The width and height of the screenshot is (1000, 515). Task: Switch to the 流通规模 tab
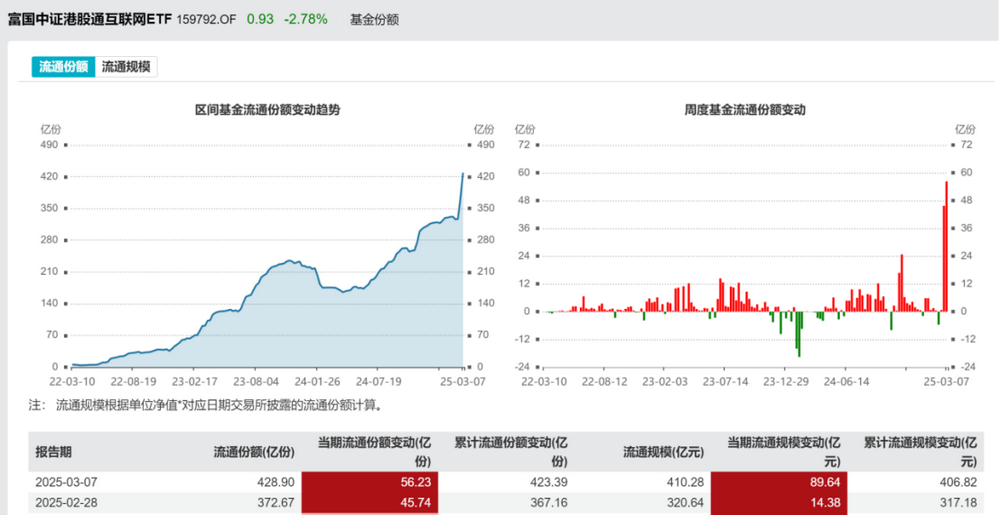tap(127, 67)
